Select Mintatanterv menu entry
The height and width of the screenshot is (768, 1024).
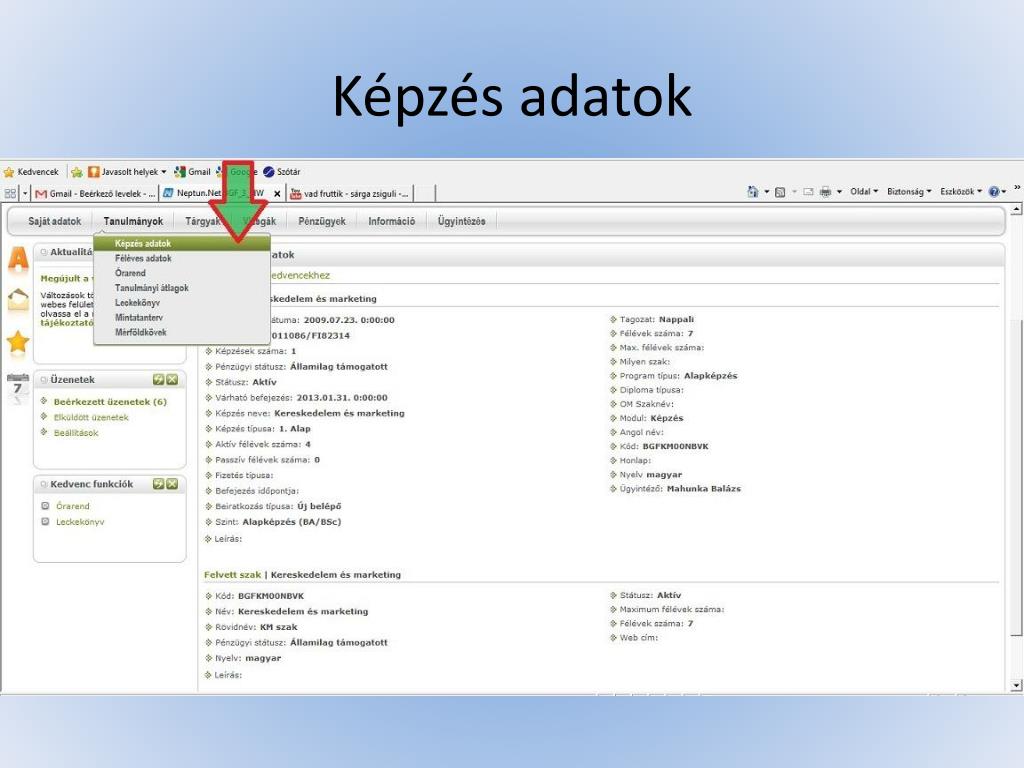[x=182, y=317]
